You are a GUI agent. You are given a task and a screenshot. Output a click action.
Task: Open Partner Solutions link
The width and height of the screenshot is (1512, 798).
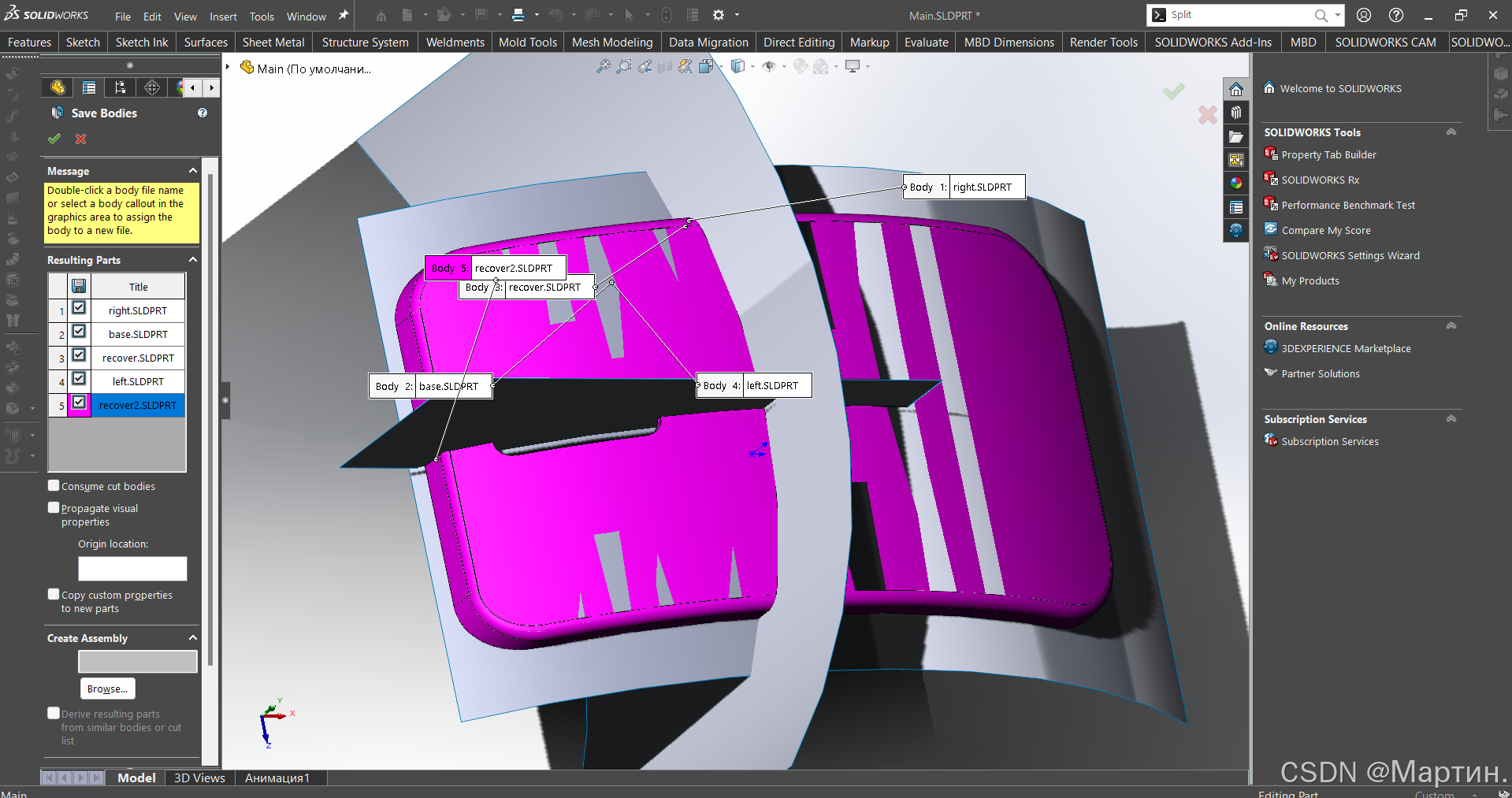[x=1321, y=374]
